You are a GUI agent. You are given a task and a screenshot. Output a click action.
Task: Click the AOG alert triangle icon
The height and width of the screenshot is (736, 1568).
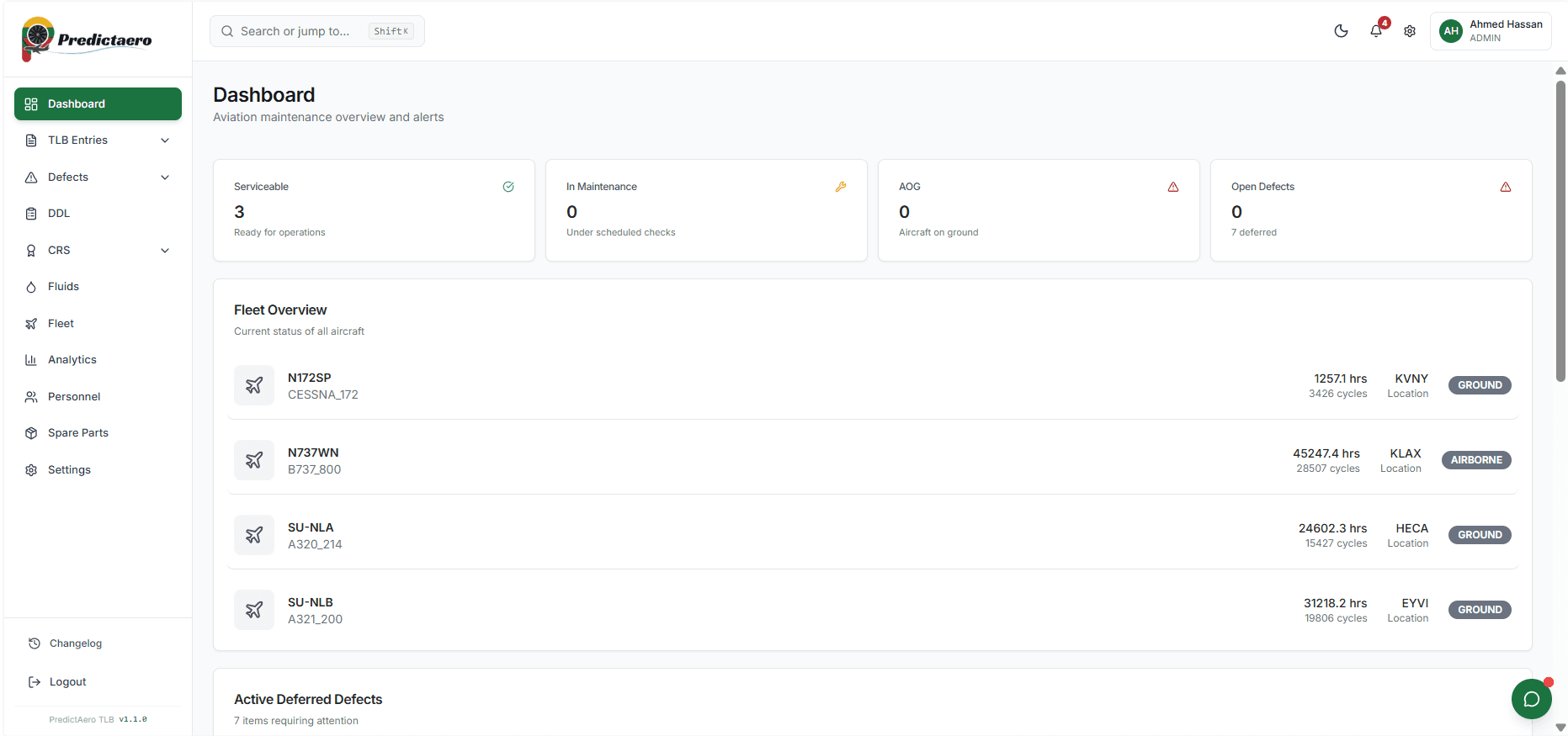(x=1173, y=187)
